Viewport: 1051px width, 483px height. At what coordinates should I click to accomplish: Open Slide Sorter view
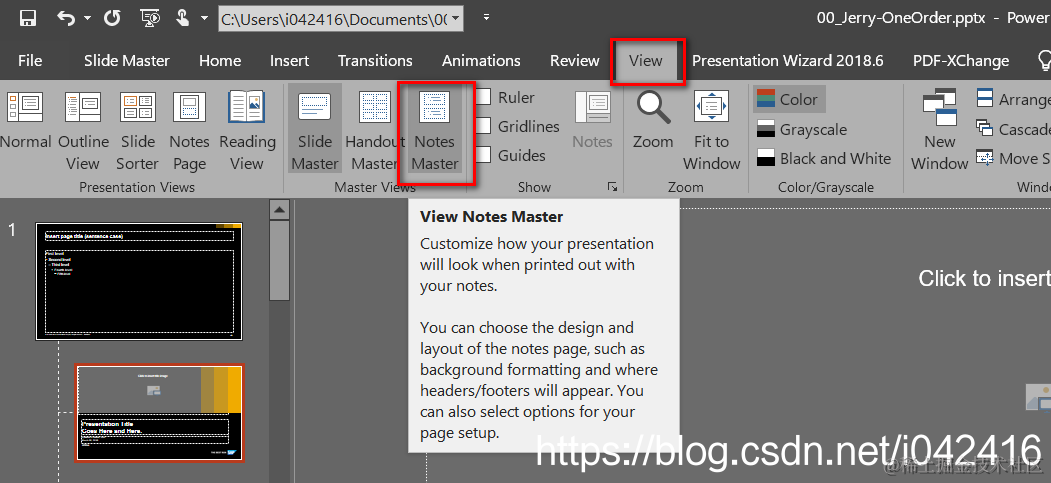138,131
